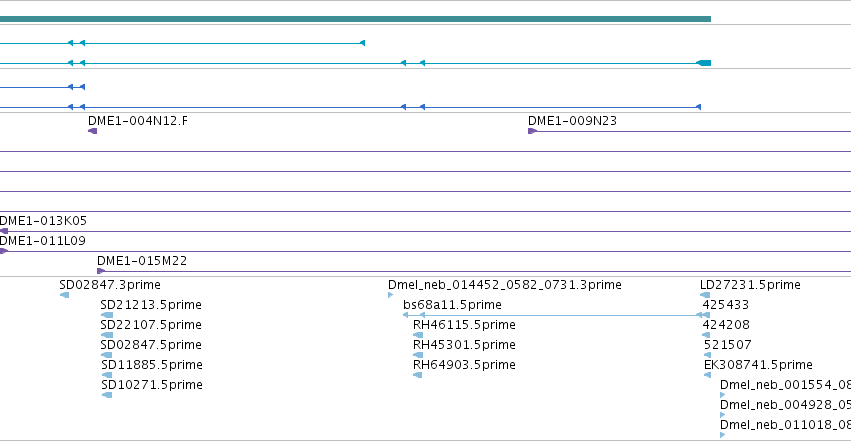Click the SD21213.5prime EST label

[x=151, y=305]
